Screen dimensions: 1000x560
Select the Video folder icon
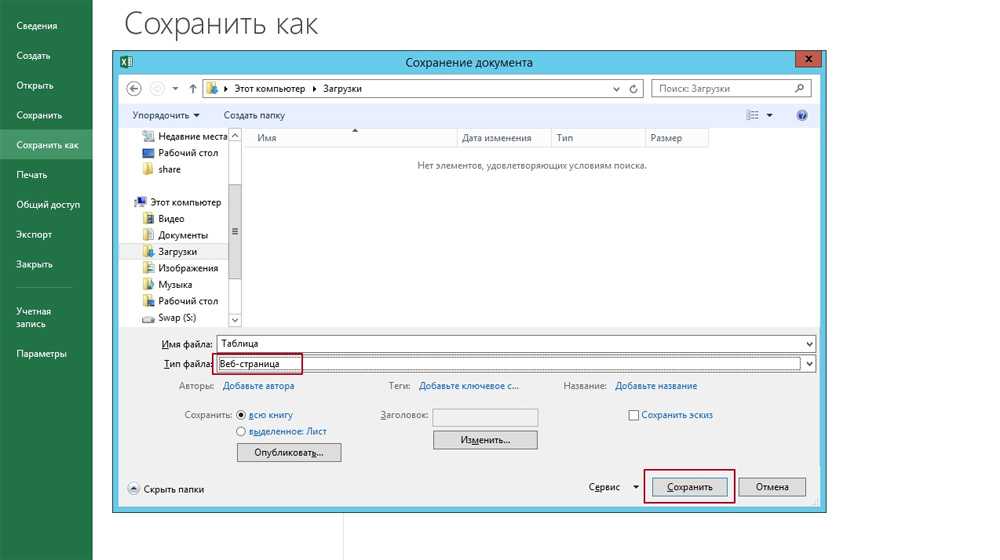click(x=148, y=219)
